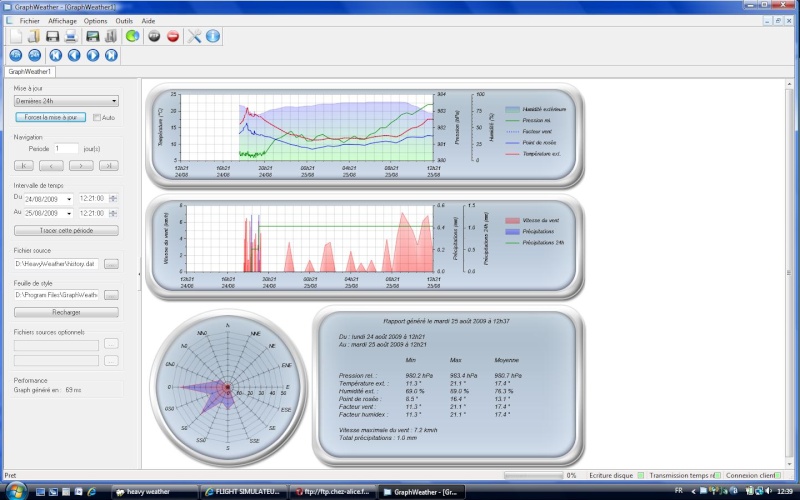
Task: Jump to last period with blue toolbar icon
Action: (111, 55)
